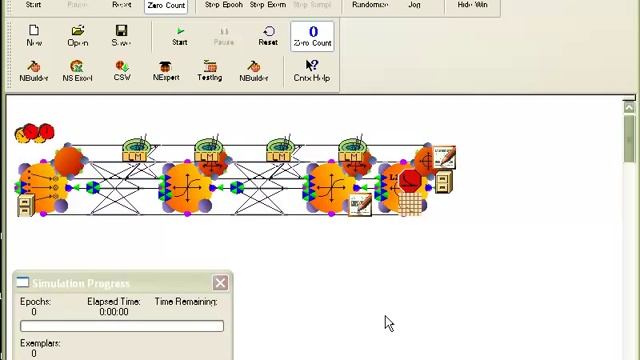Viewport: 640px width, 360px height.
Task: Close the Simulation Progress window
Action: pos(220,282)
